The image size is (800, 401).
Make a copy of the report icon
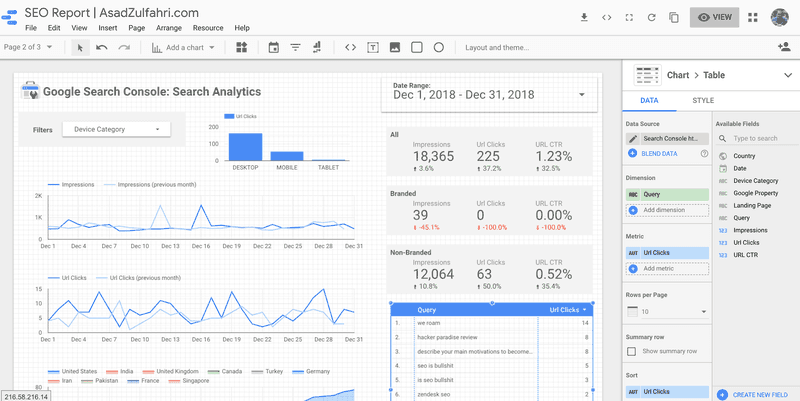tap(674, 17)
